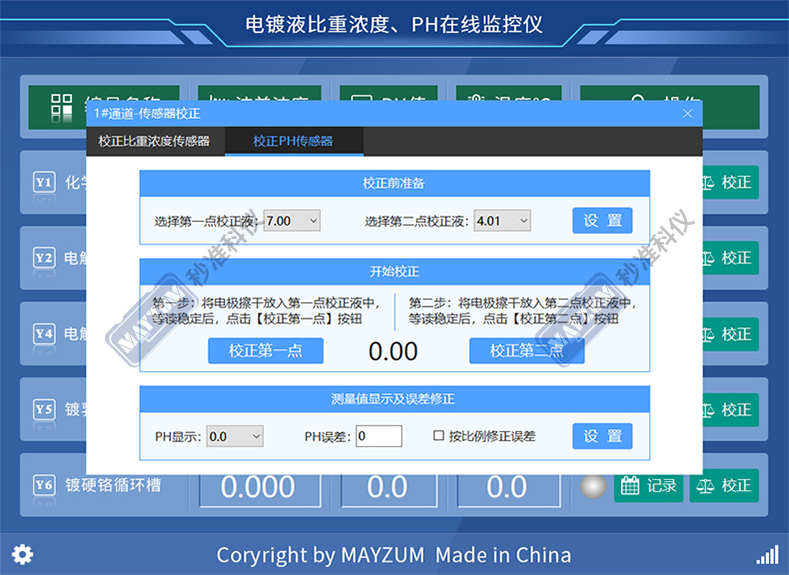Close the 传感器校正 dialog

coord(687,113)
